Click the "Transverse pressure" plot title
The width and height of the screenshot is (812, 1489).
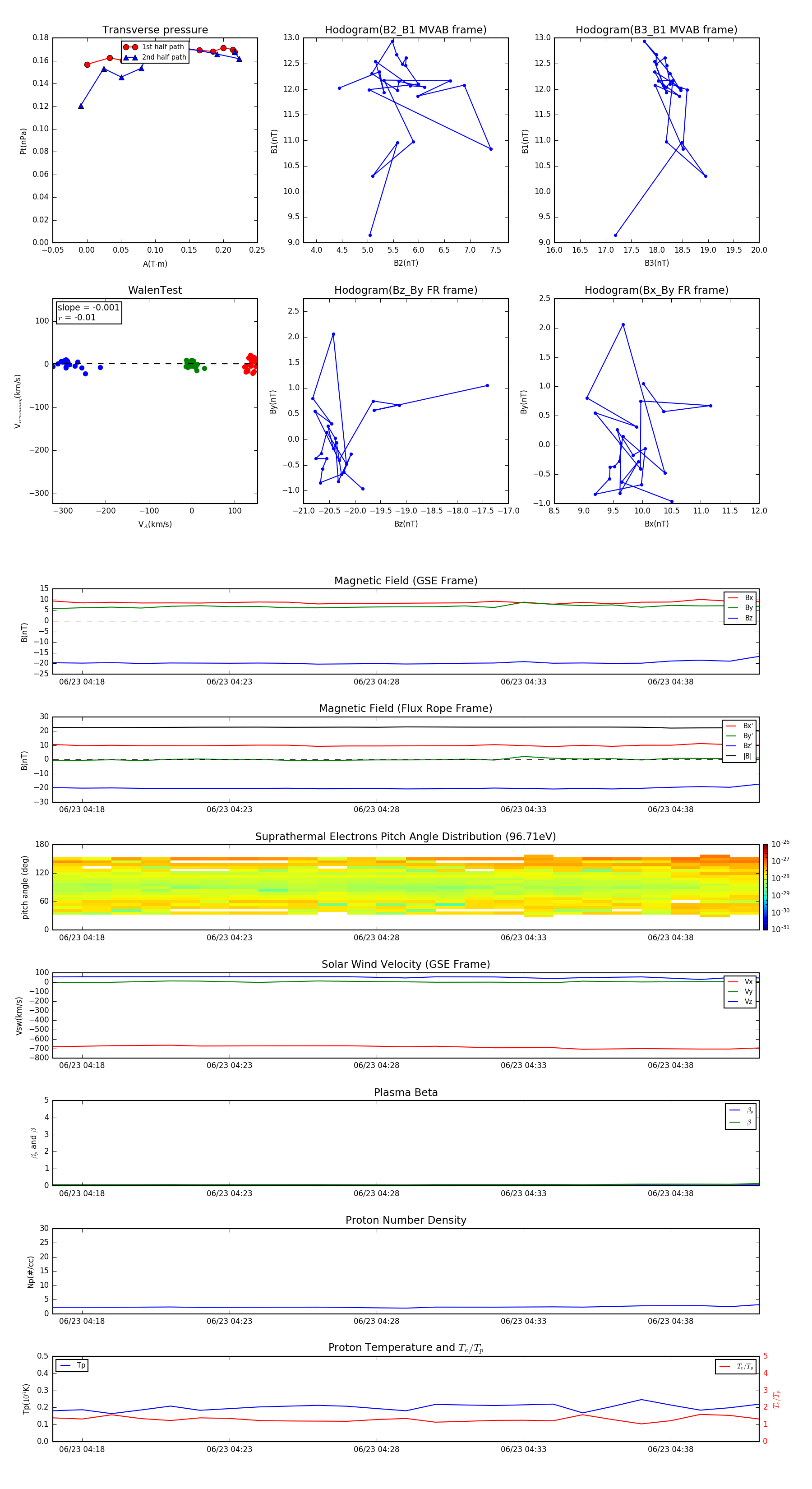(x=155, y=29)
